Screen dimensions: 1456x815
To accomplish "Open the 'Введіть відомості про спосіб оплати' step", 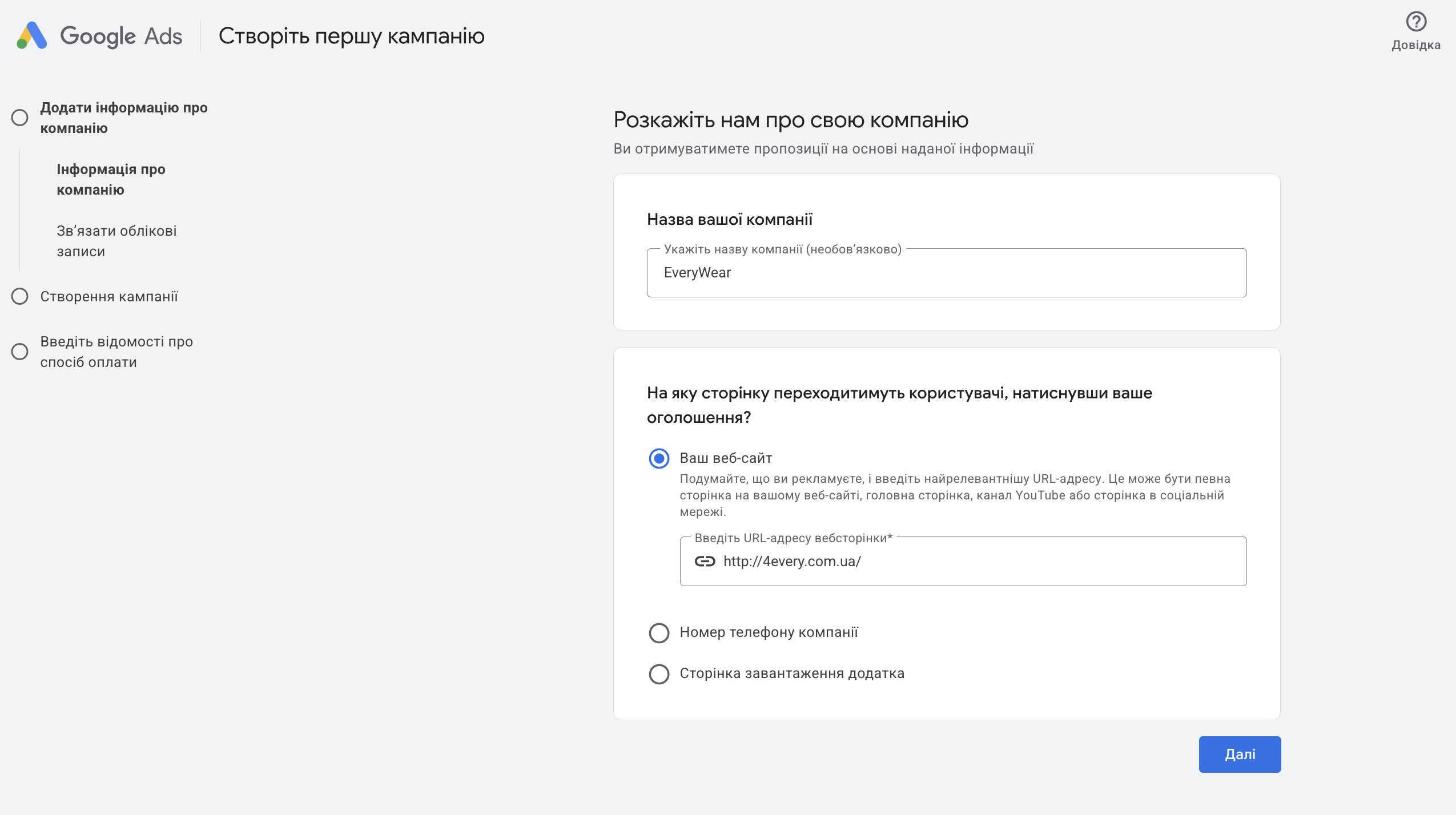I will click(x=116, y=352).
